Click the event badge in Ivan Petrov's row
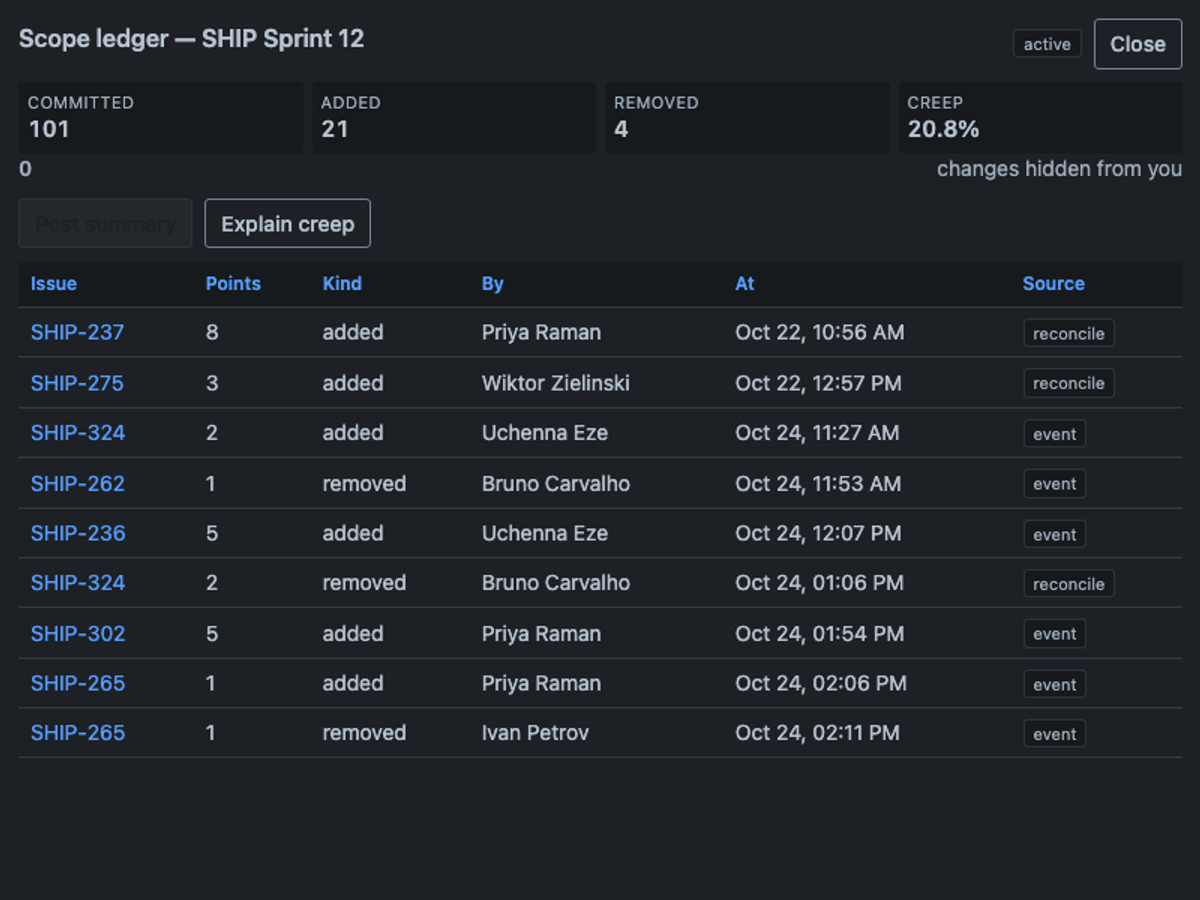Image resolution: width=1200 pixels, height=900 pixels. pyautogui.click(x=1054, y=734)
